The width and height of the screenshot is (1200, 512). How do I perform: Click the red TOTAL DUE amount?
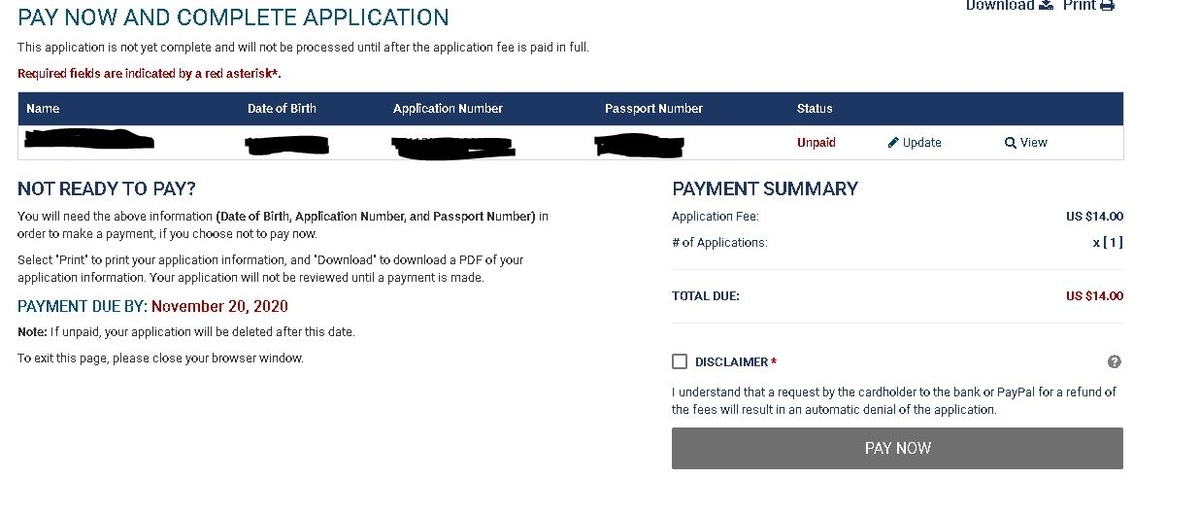1095,296
